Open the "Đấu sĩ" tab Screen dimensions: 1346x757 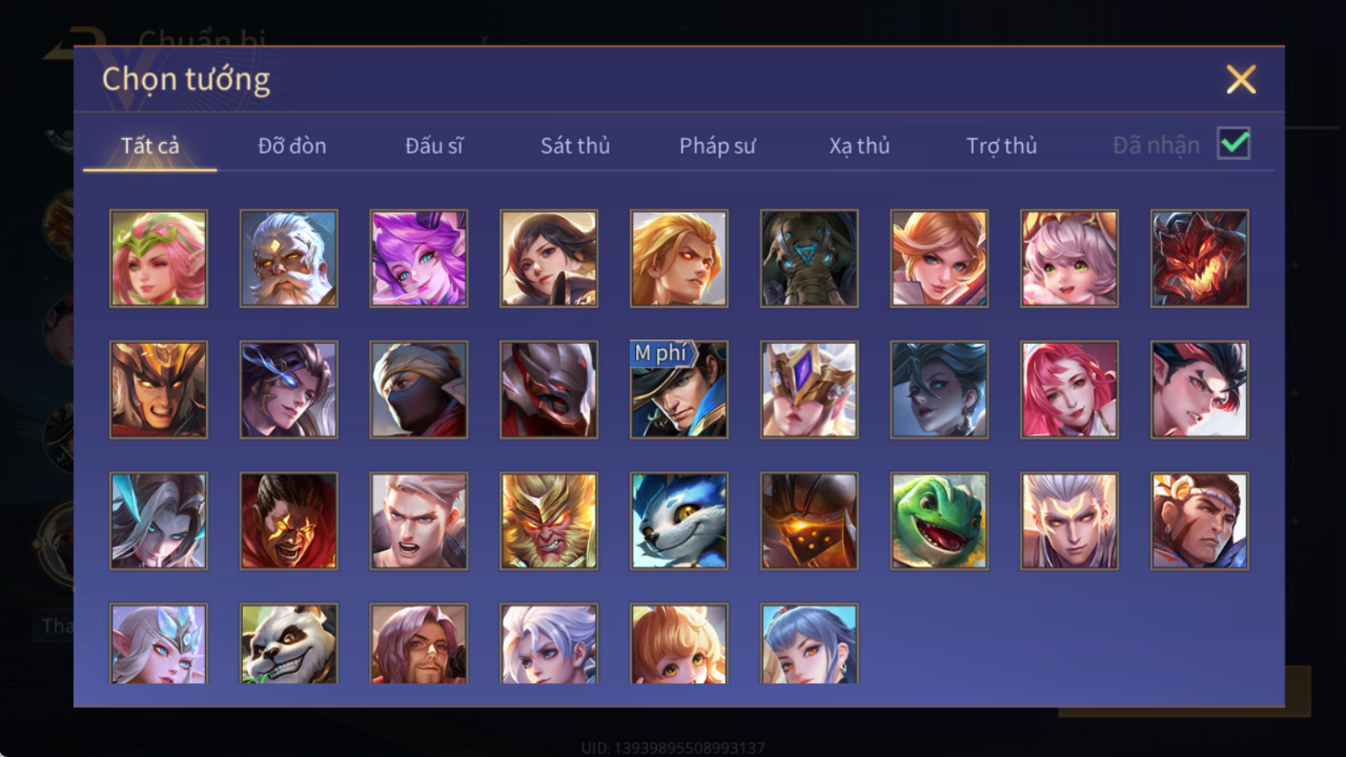click(434, 146)
